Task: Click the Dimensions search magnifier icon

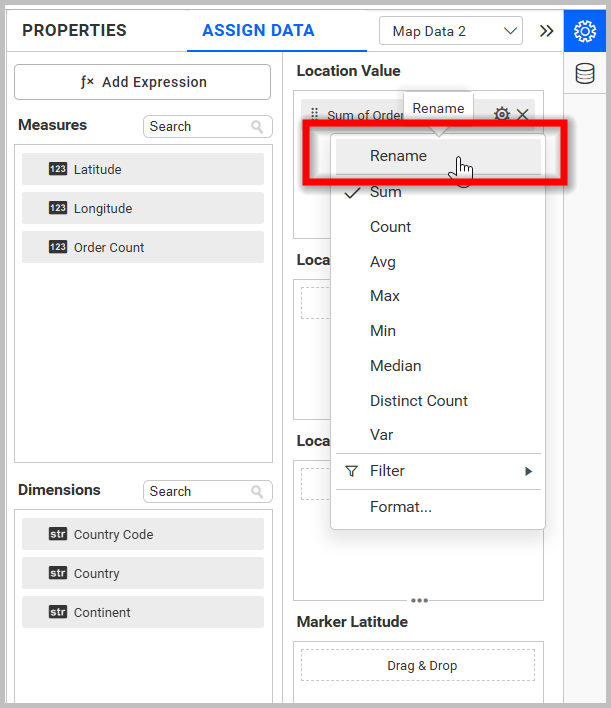Action: [x=258, y=492]
